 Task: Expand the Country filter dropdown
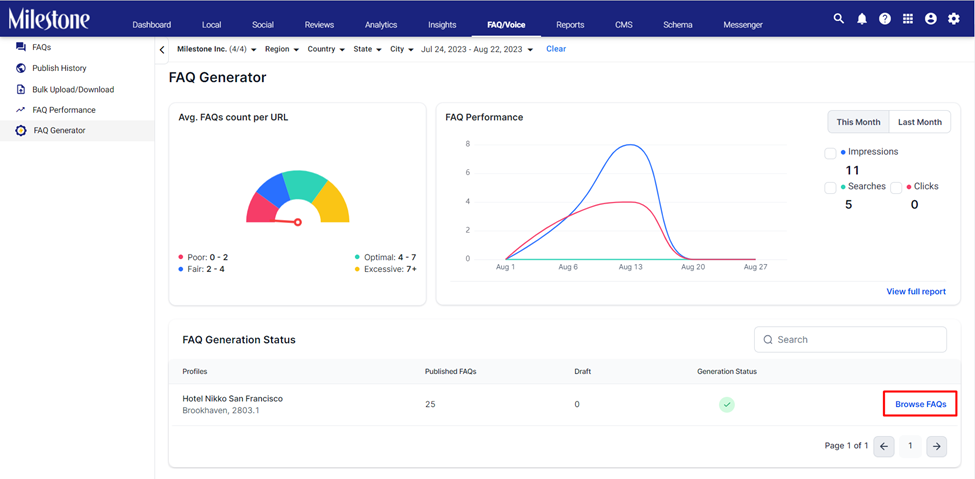(326, 49)
